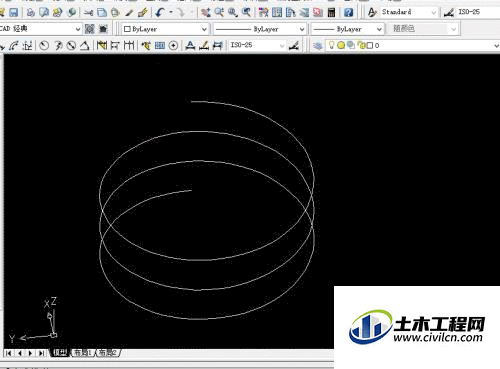Image resolution: width=500 pixels, height=369 pixels.
Task: Select the Dimension Text Edit tool
Action: 204,45
